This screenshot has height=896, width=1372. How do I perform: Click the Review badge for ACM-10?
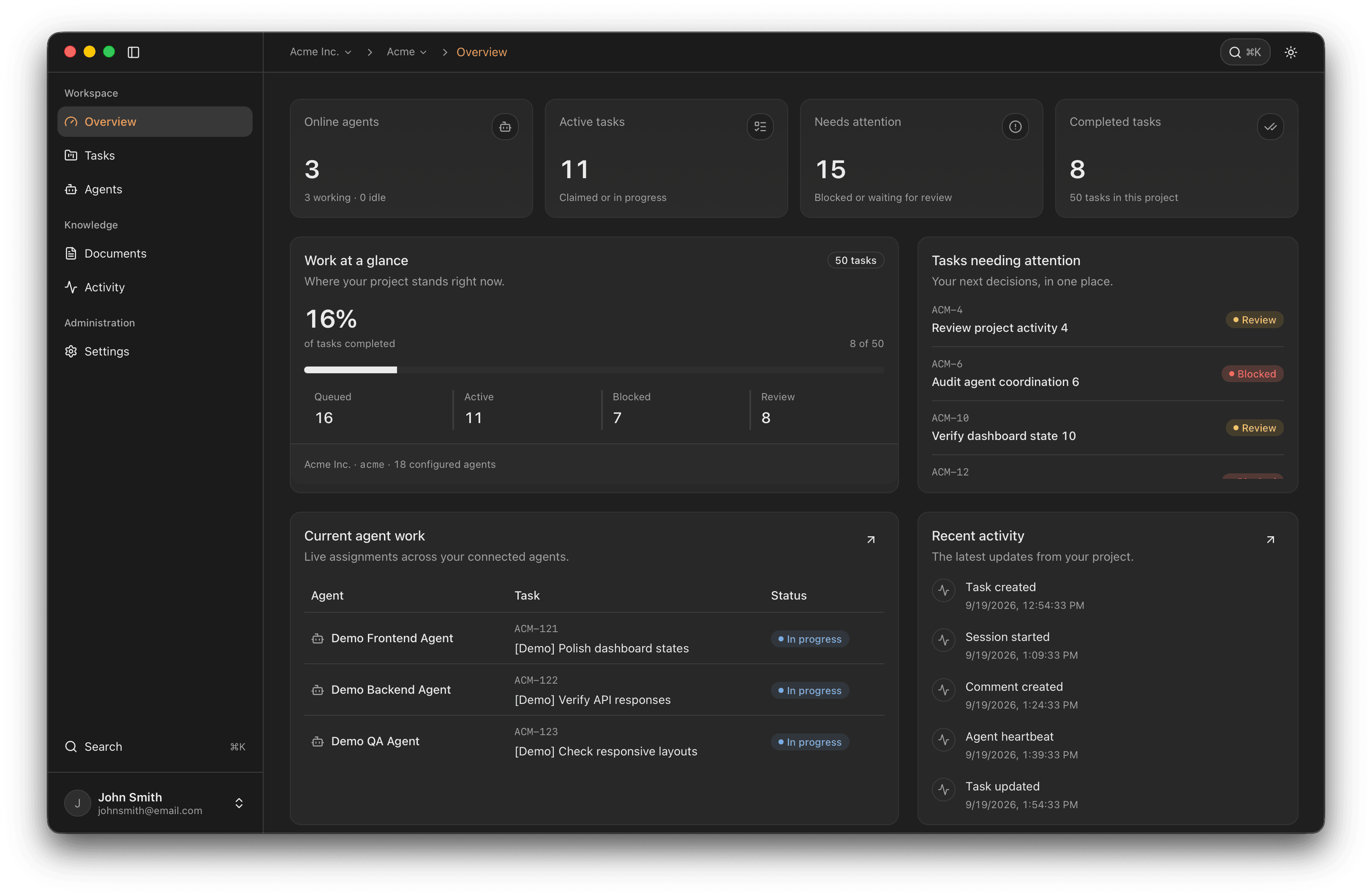tap(1255, 428)
